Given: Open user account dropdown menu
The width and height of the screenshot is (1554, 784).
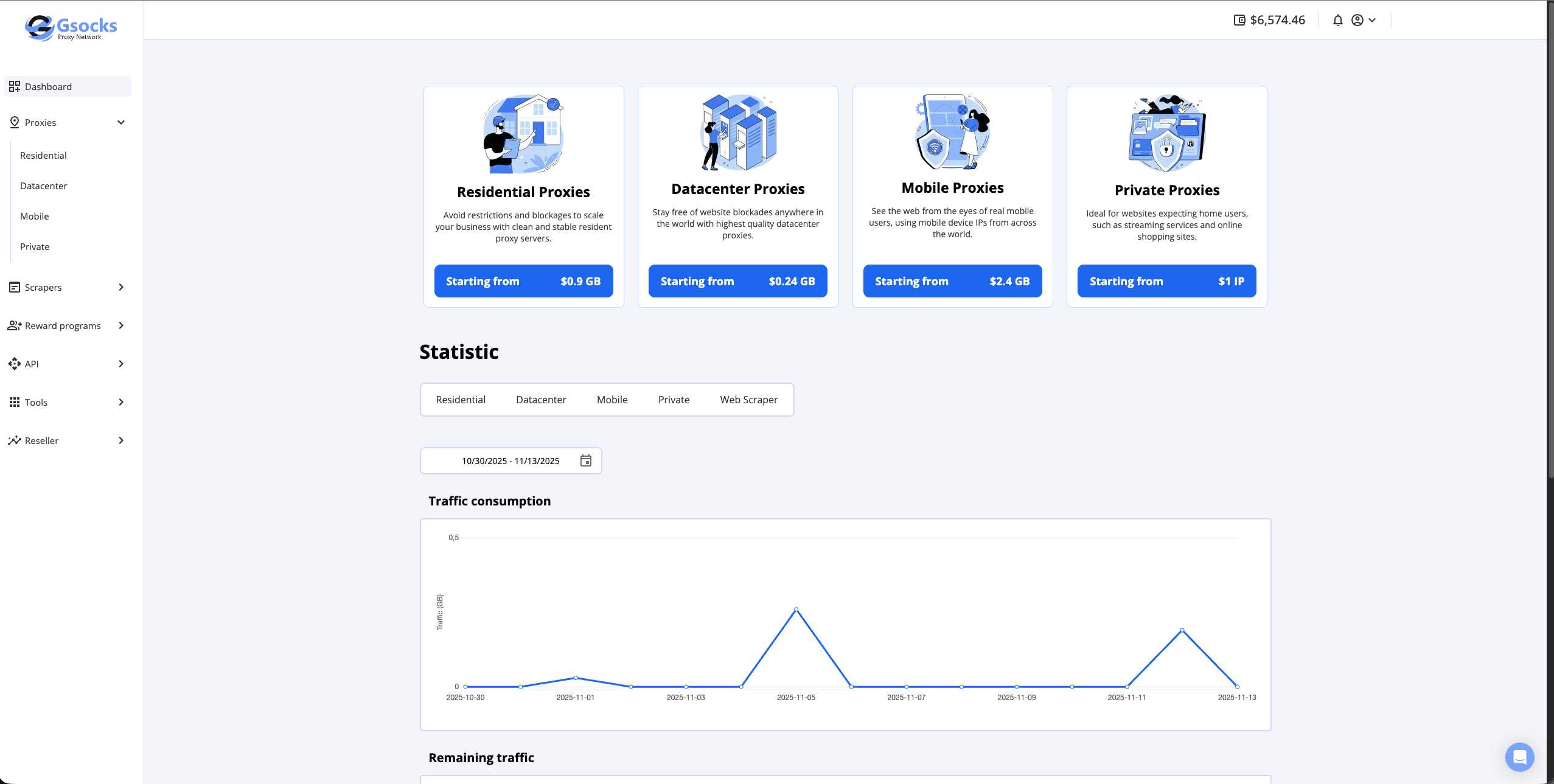Looking at the screenshot, I should click(x=1364, y=20).
